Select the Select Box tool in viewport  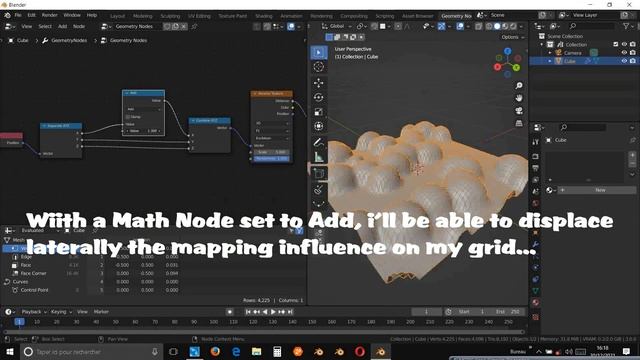(x=319, y=52)
